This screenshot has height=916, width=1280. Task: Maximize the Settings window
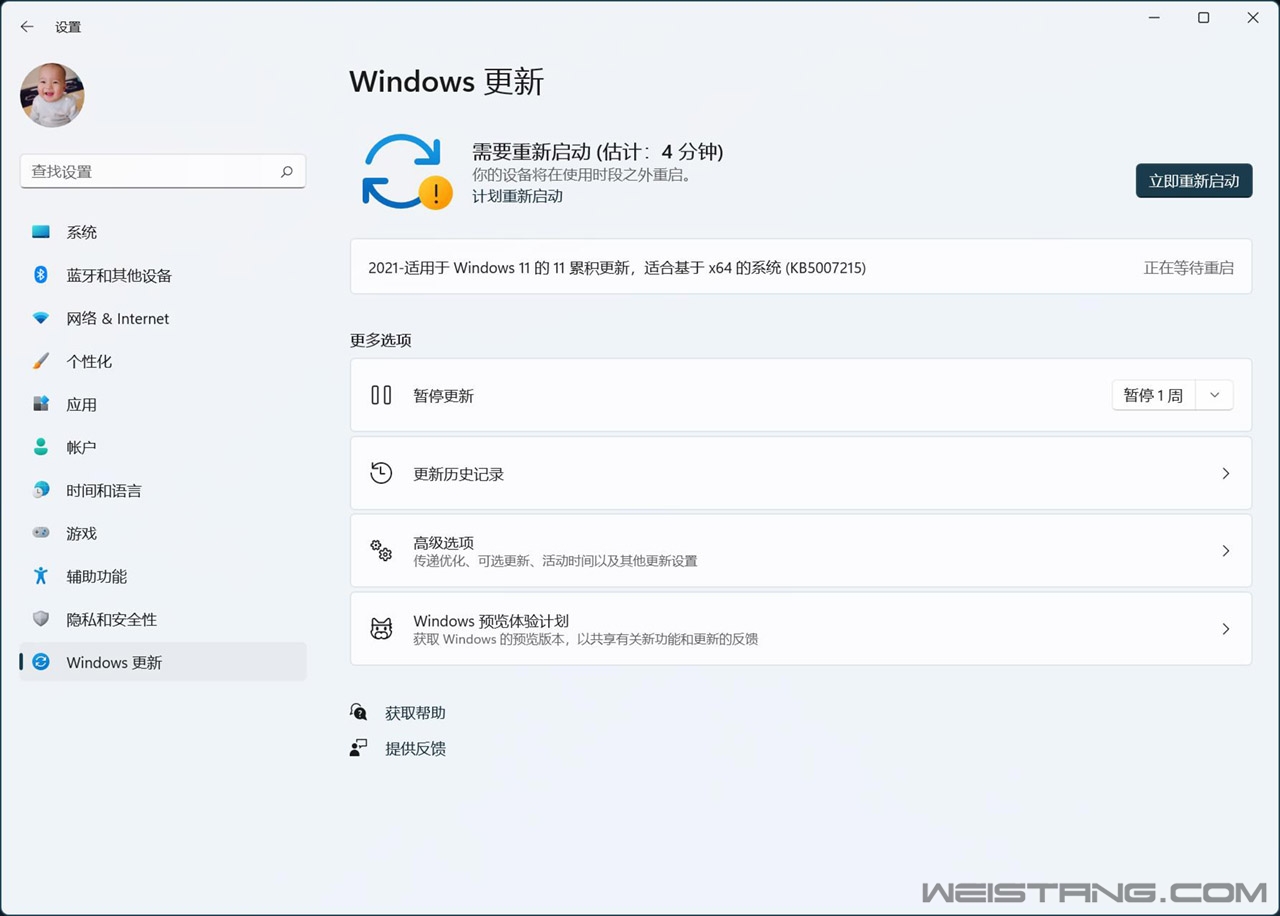tap(1204, 18)
